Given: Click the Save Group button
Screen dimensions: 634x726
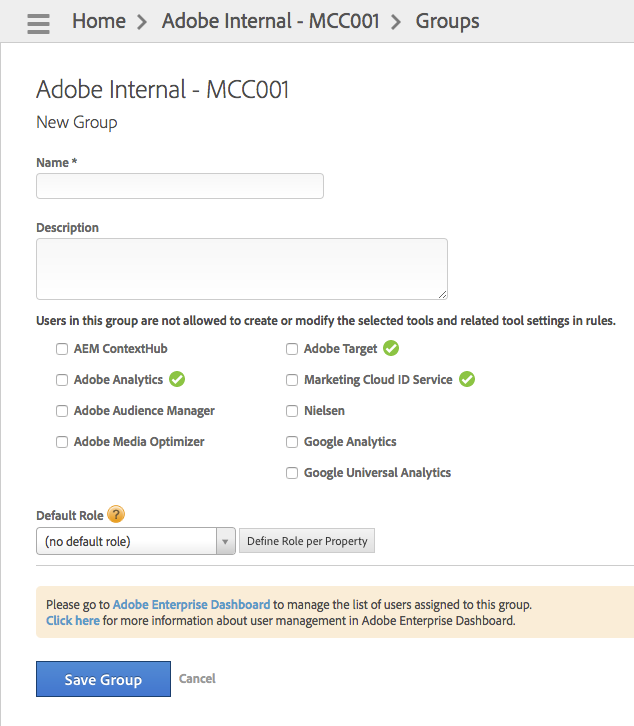Looking at the screenshot, I should pos(103,679).
